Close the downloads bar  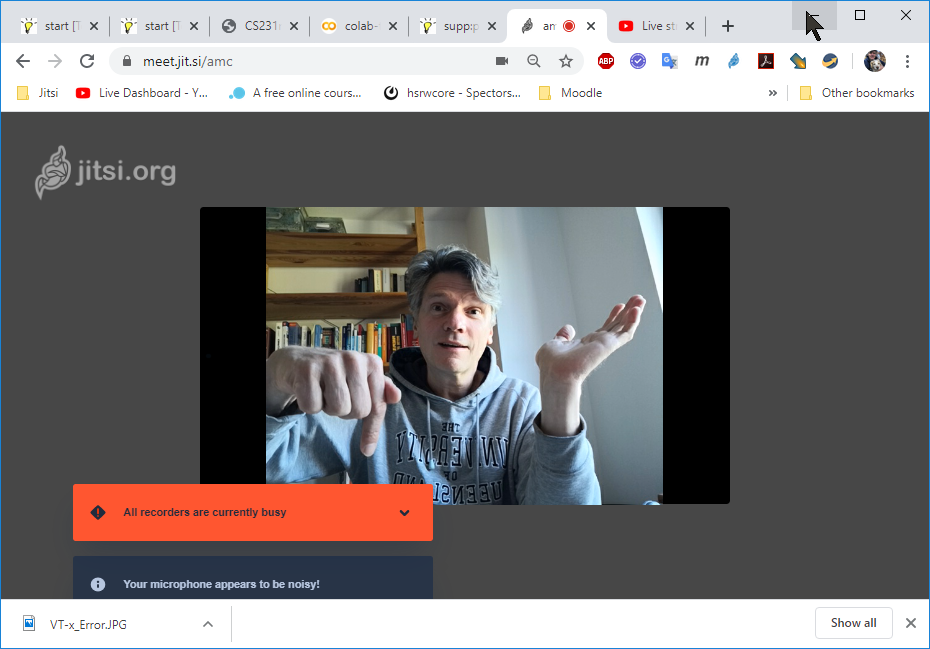[x=910, y=623]
